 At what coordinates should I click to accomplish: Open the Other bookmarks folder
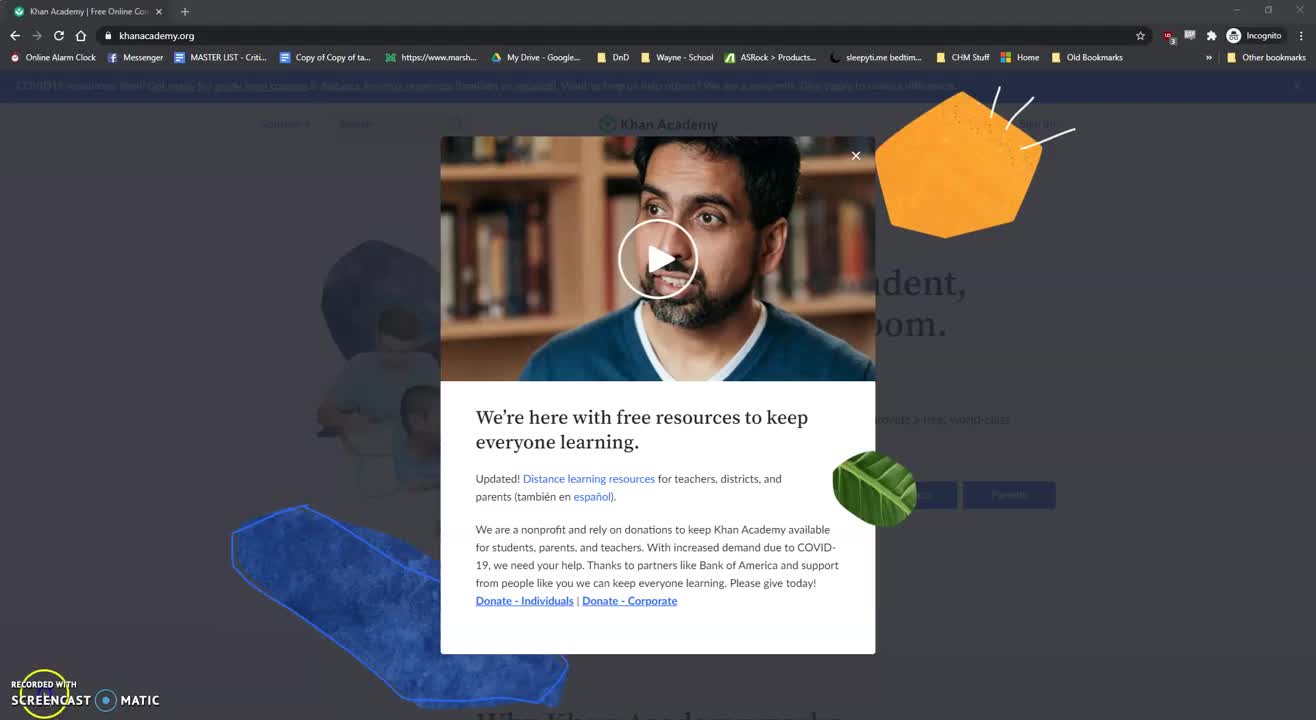click(x=1266, y=57)
